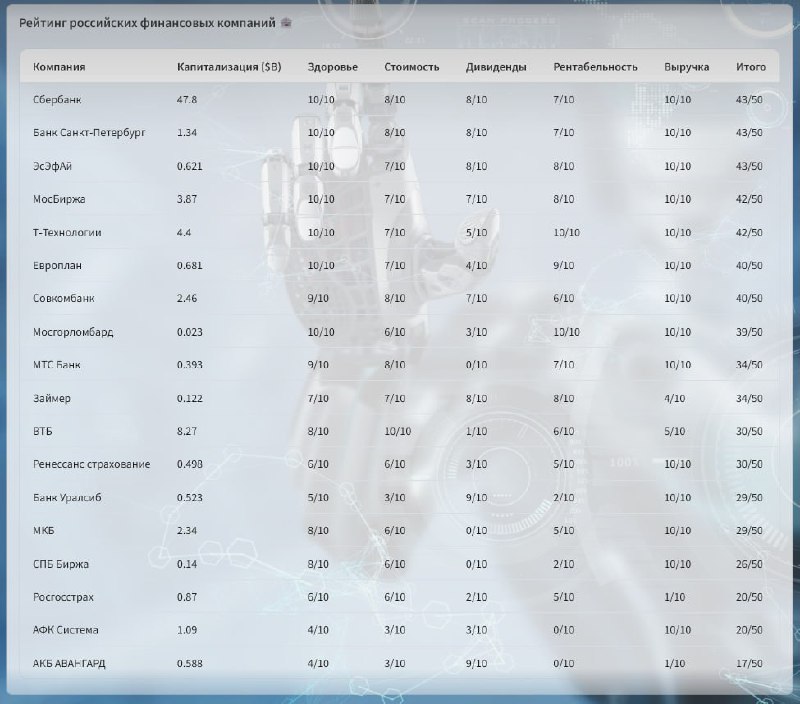Click Росгосстрах capitalization 0.87

(187, 597)
